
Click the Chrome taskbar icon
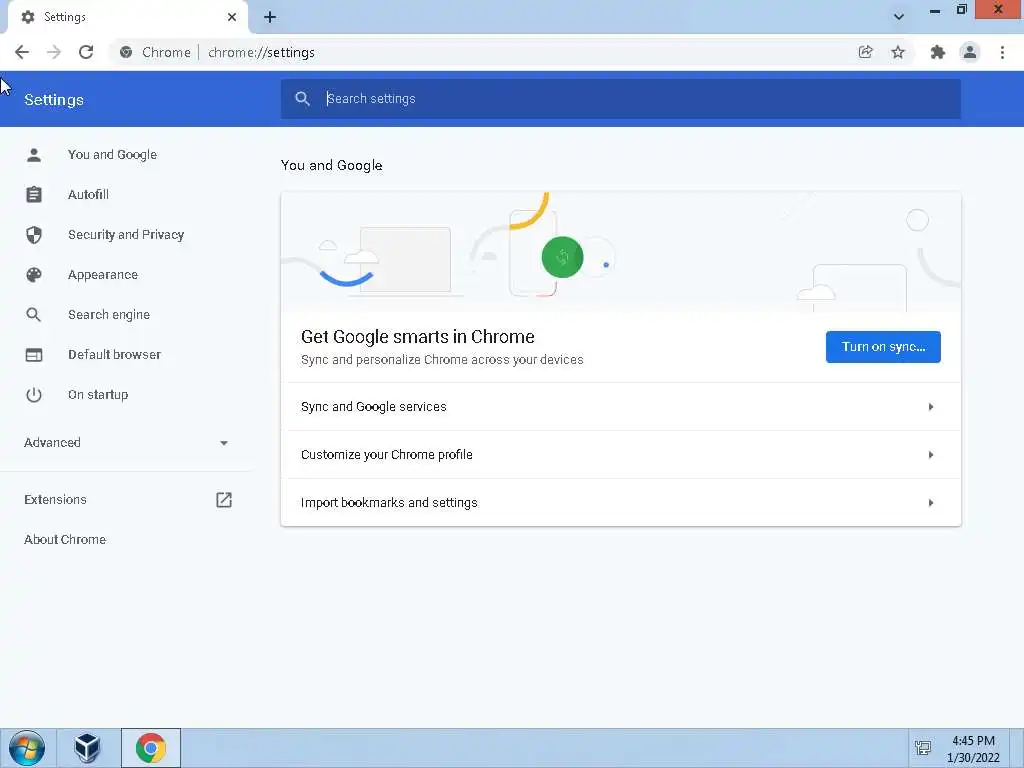click(x=151, y=748)
